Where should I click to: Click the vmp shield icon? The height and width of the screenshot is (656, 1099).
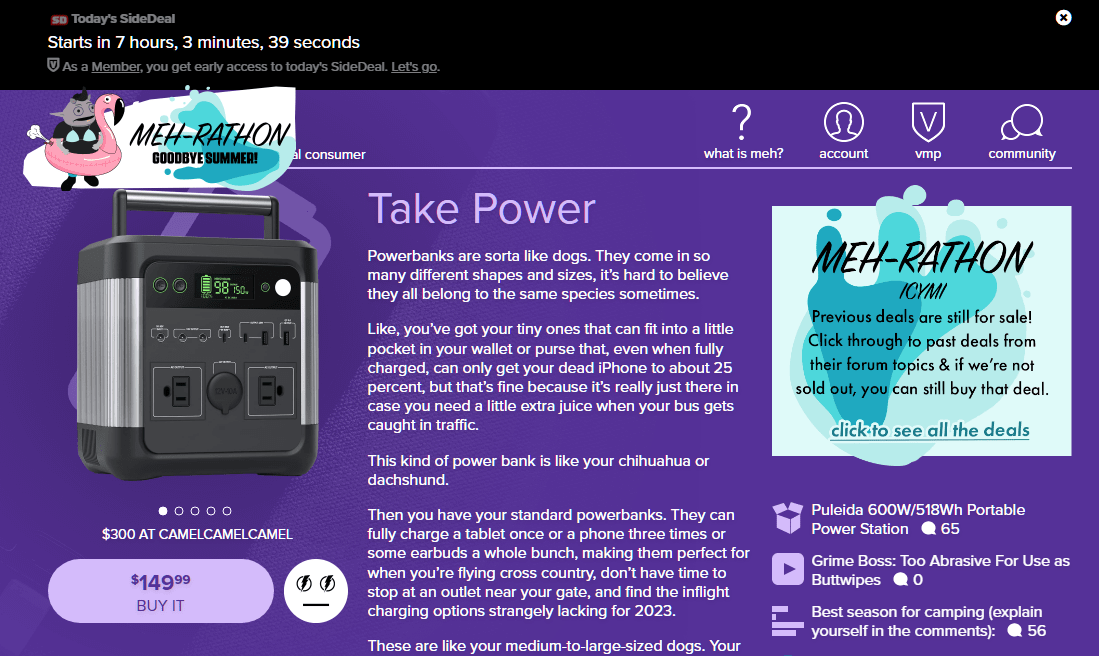928,122
